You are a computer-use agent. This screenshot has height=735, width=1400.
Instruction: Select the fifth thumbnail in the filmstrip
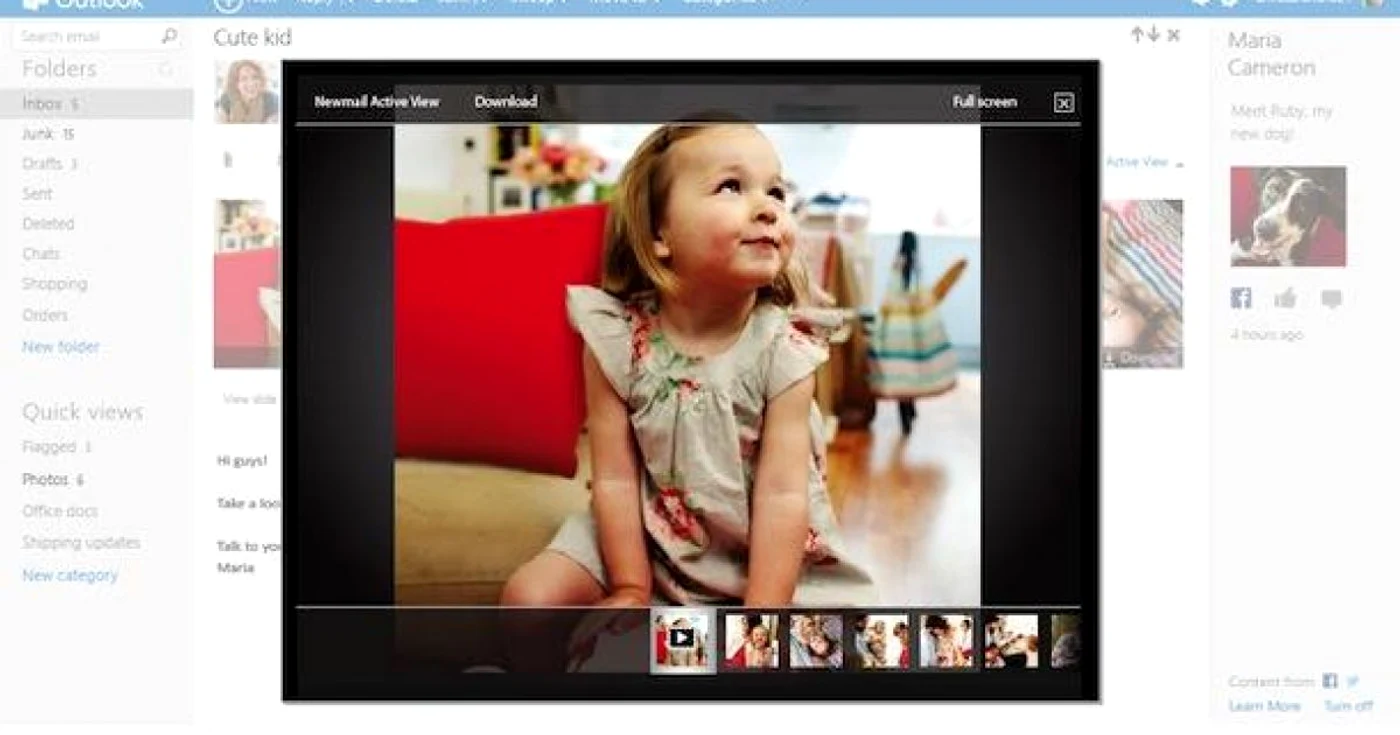coord(946,640)
